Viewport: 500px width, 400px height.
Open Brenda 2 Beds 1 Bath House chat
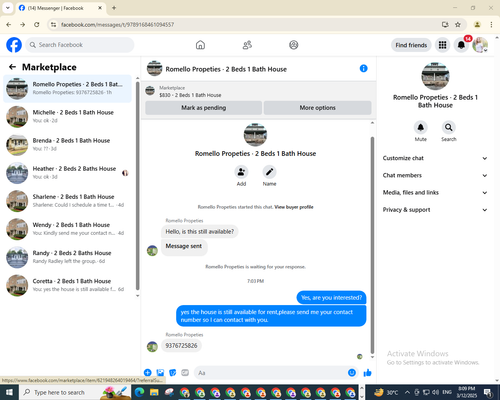(x=67, y=145)
